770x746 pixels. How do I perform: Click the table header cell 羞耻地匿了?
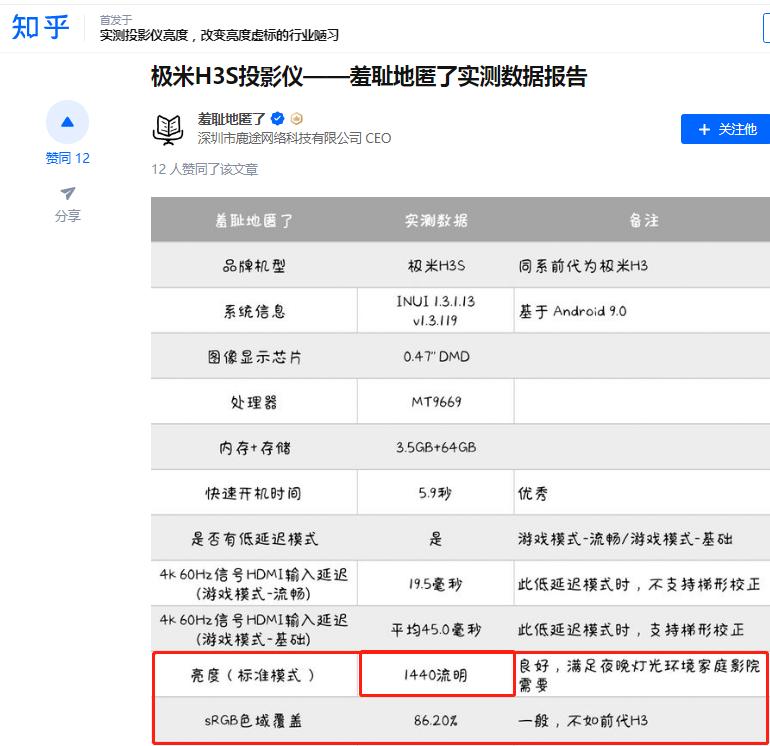click(254, 221)
